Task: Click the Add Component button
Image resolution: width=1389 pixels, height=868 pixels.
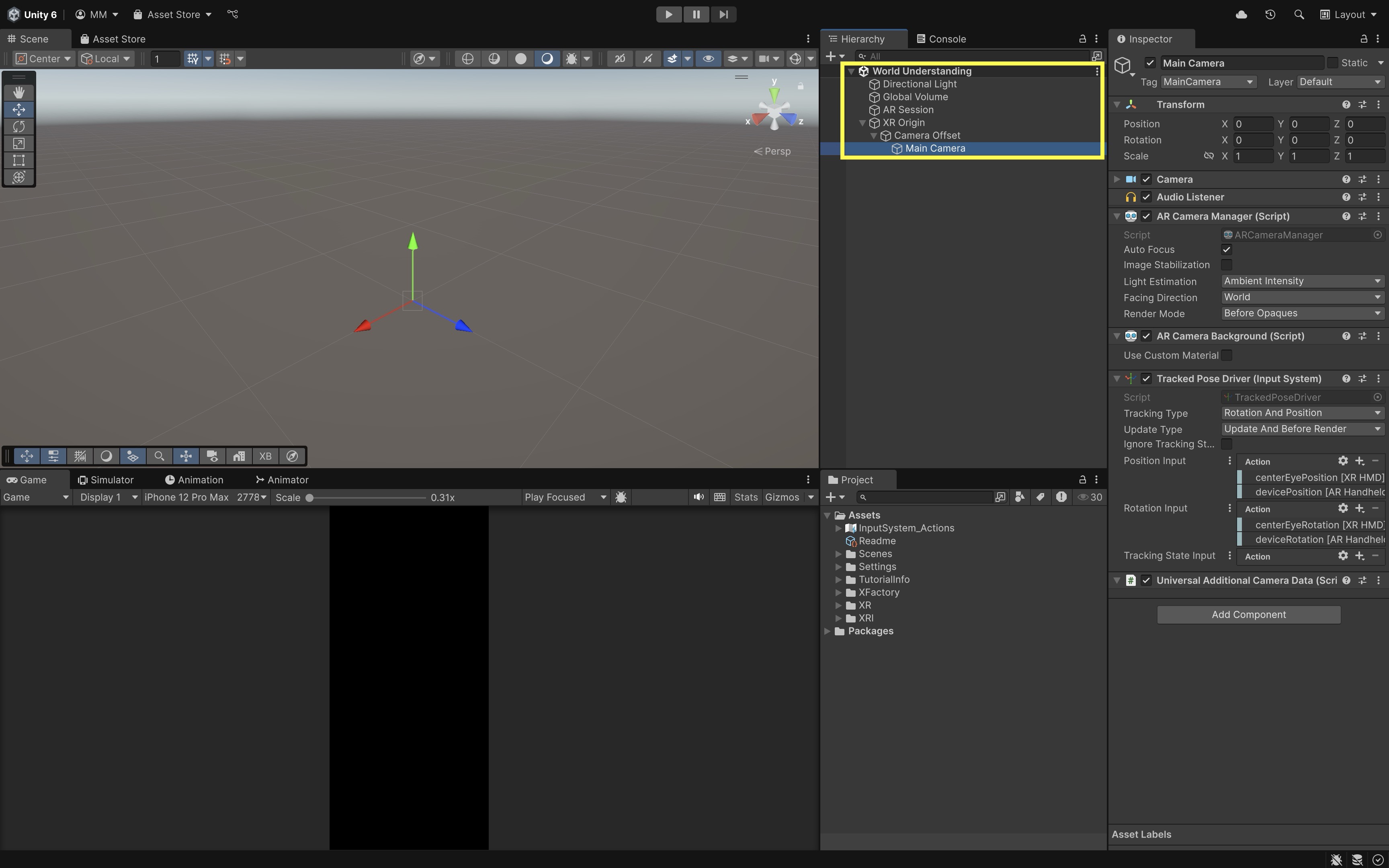Action: point(1248,614)
